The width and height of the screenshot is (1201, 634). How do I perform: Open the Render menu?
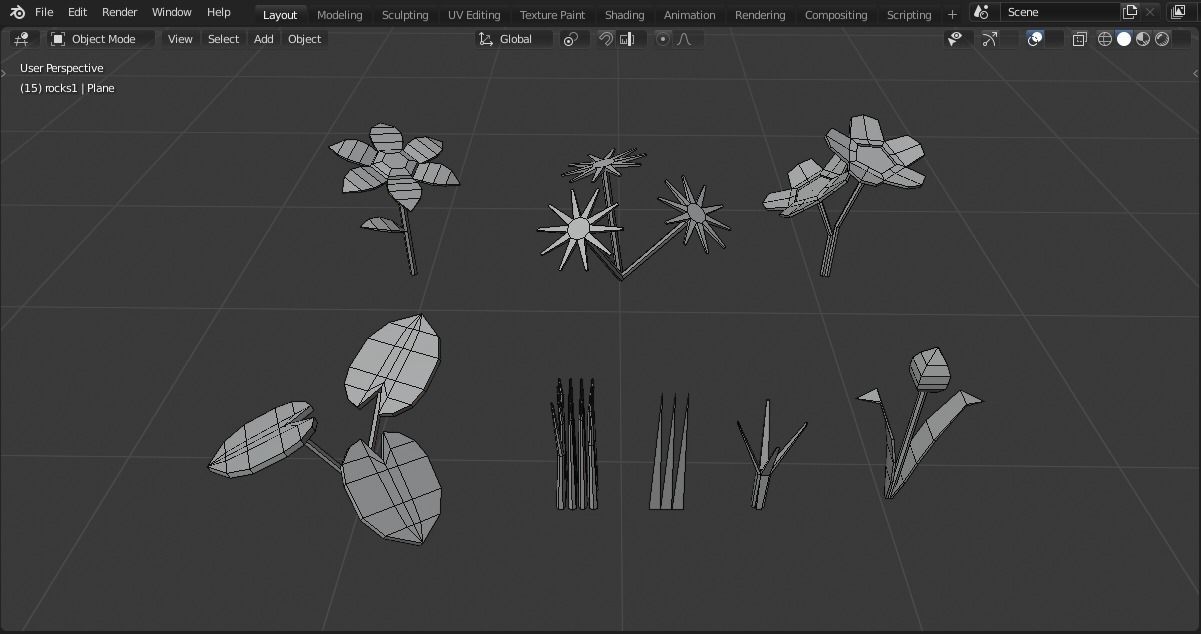coord(120,12)
